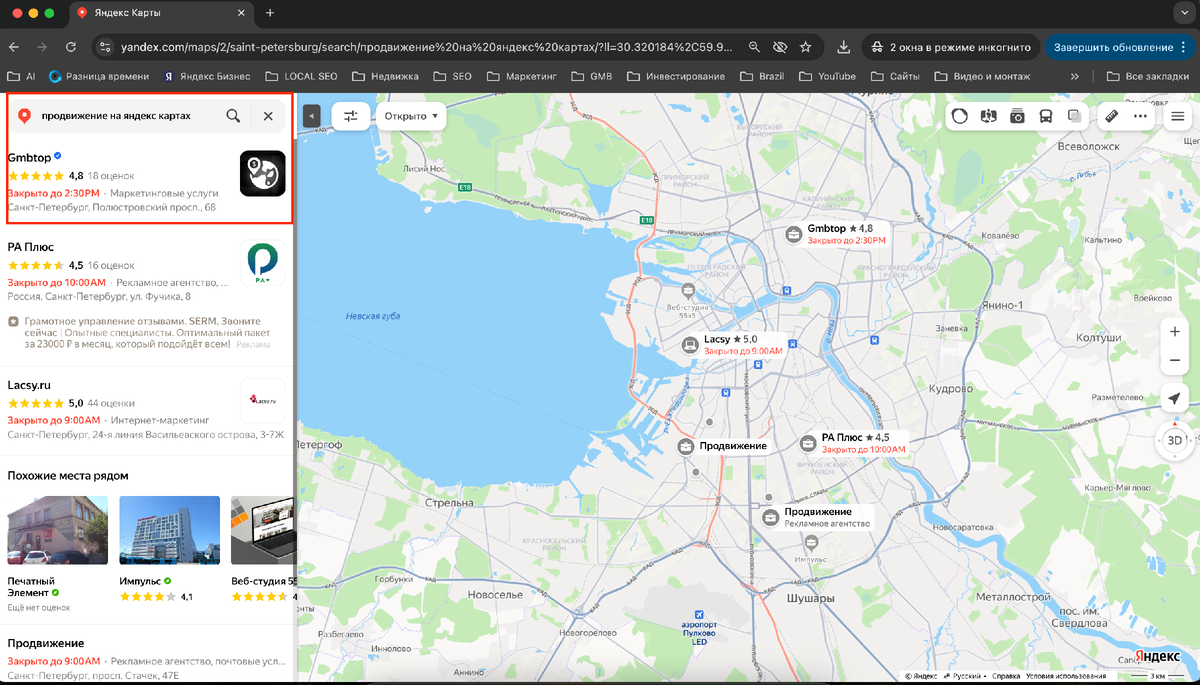The width and height of the screenshot is (1200, 685).
Task: Click the РА Плюс logo thumbnail
Action: 263,263
